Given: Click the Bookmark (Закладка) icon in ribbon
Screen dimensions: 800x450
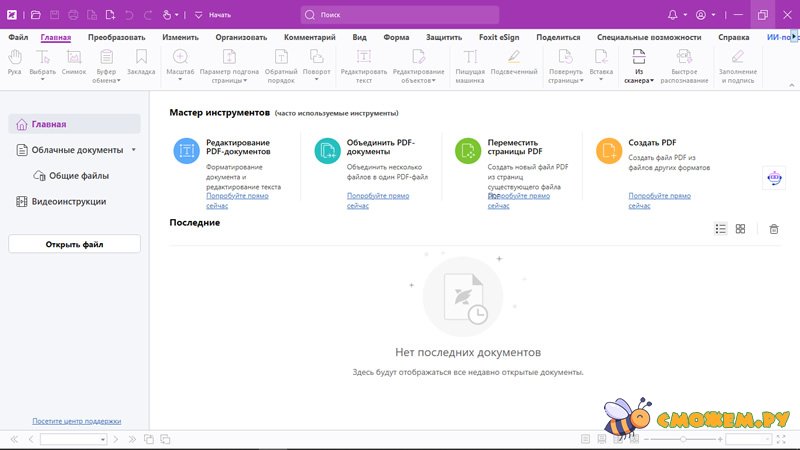Looking at the screenshot, I should coord(141,63).
